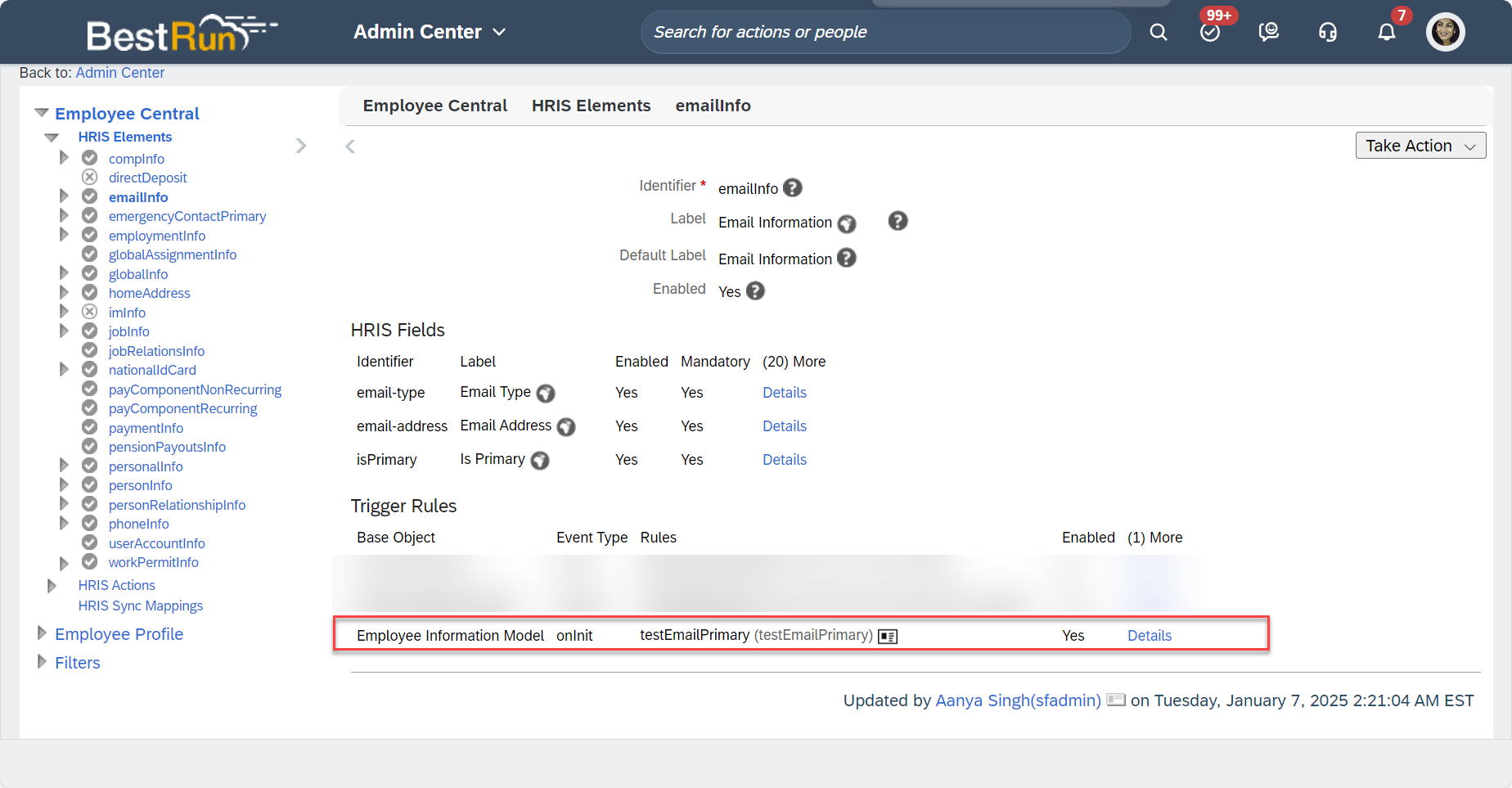Click disabled status icon for imInfo

pyautogui.click(x=90, y=312)
